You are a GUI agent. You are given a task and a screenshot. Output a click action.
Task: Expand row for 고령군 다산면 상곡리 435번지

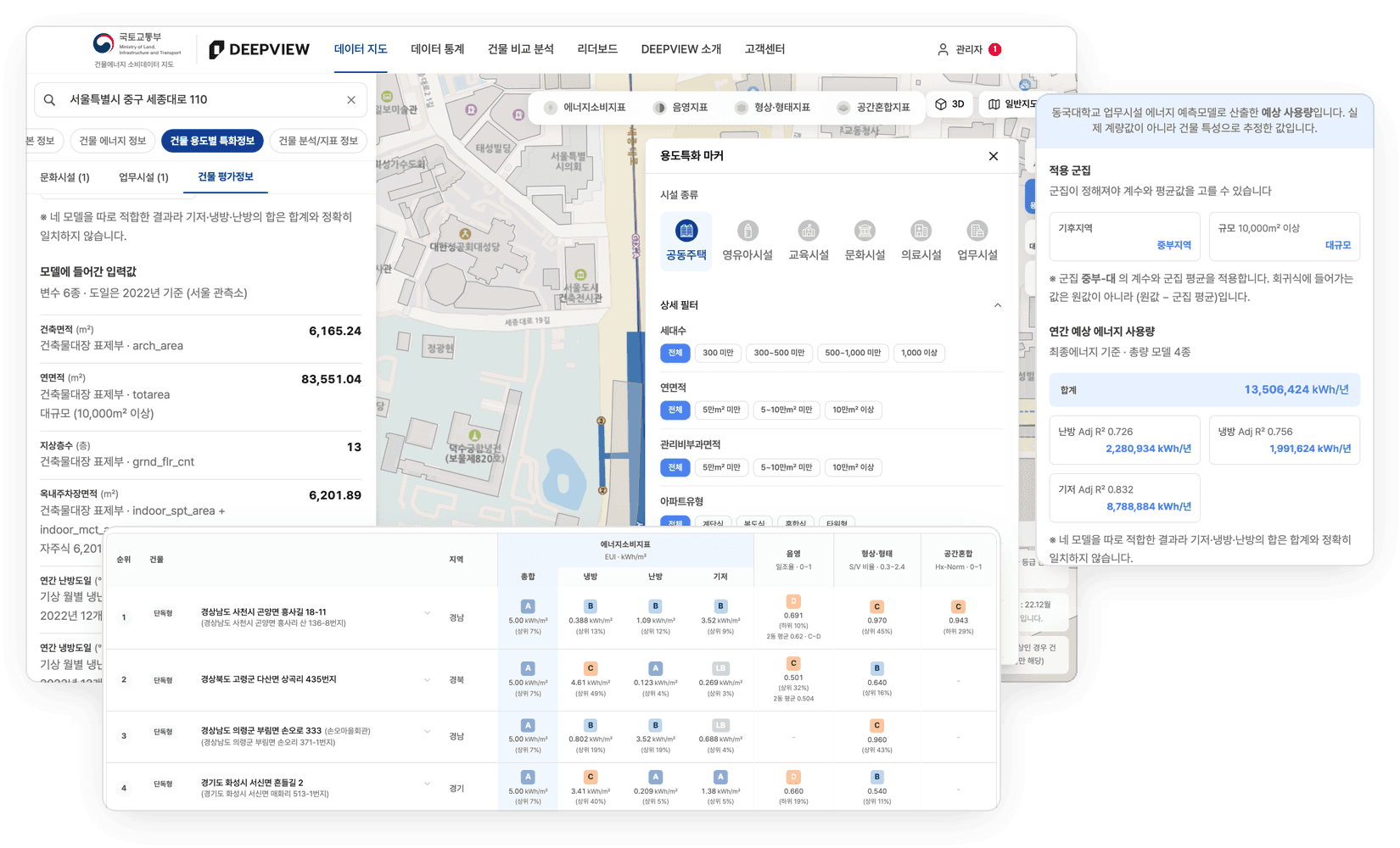pyautogui.click(x=427, y=679)
